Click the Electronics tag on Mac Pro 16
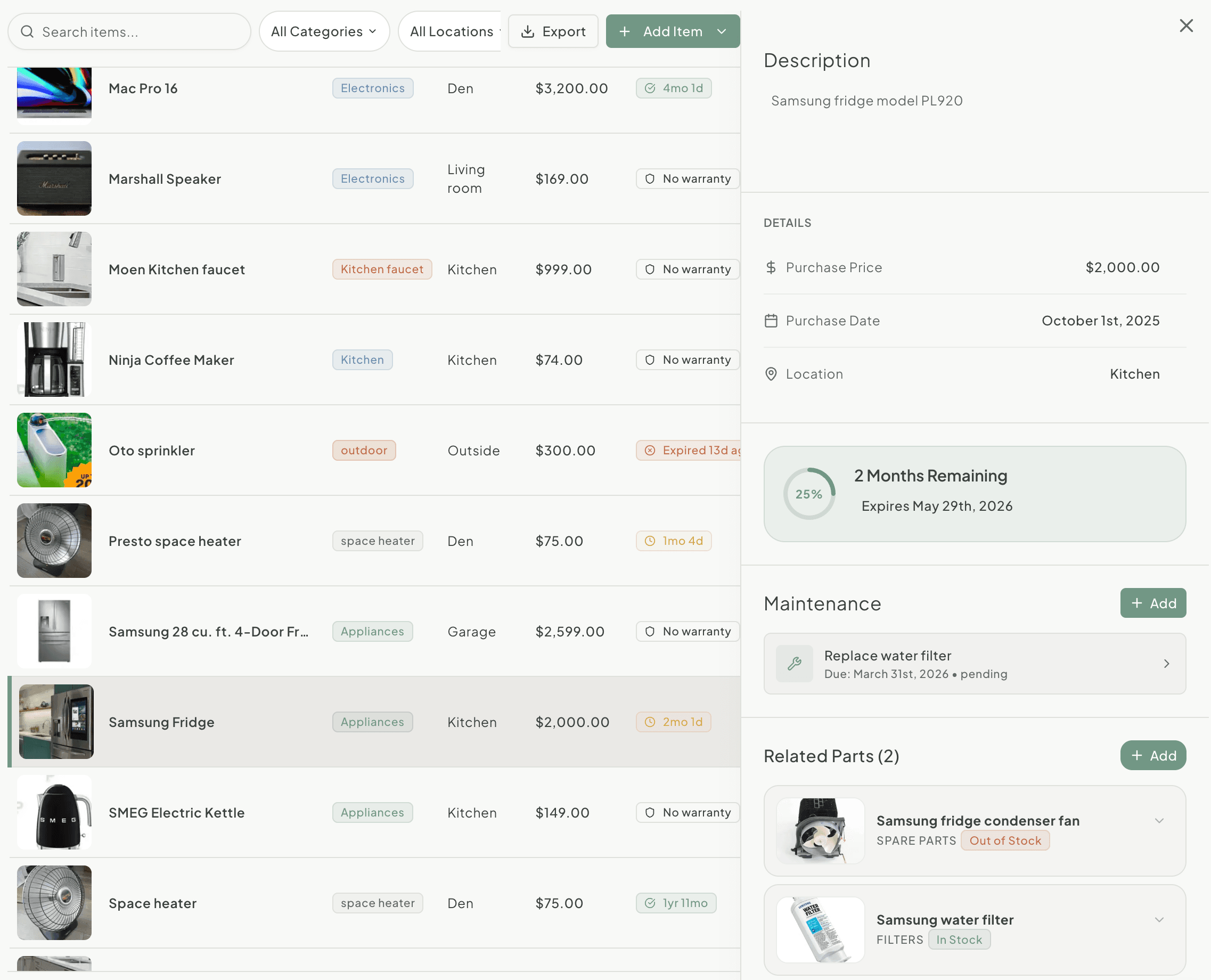Screen dimensions: 1211x980 pyautogui.click(x=372, y=88)
